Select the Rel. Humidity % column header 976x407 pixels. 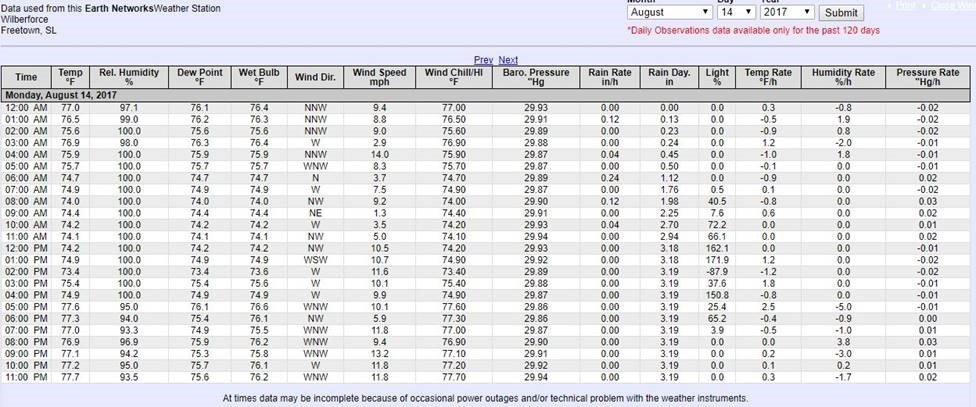(129, 77)
